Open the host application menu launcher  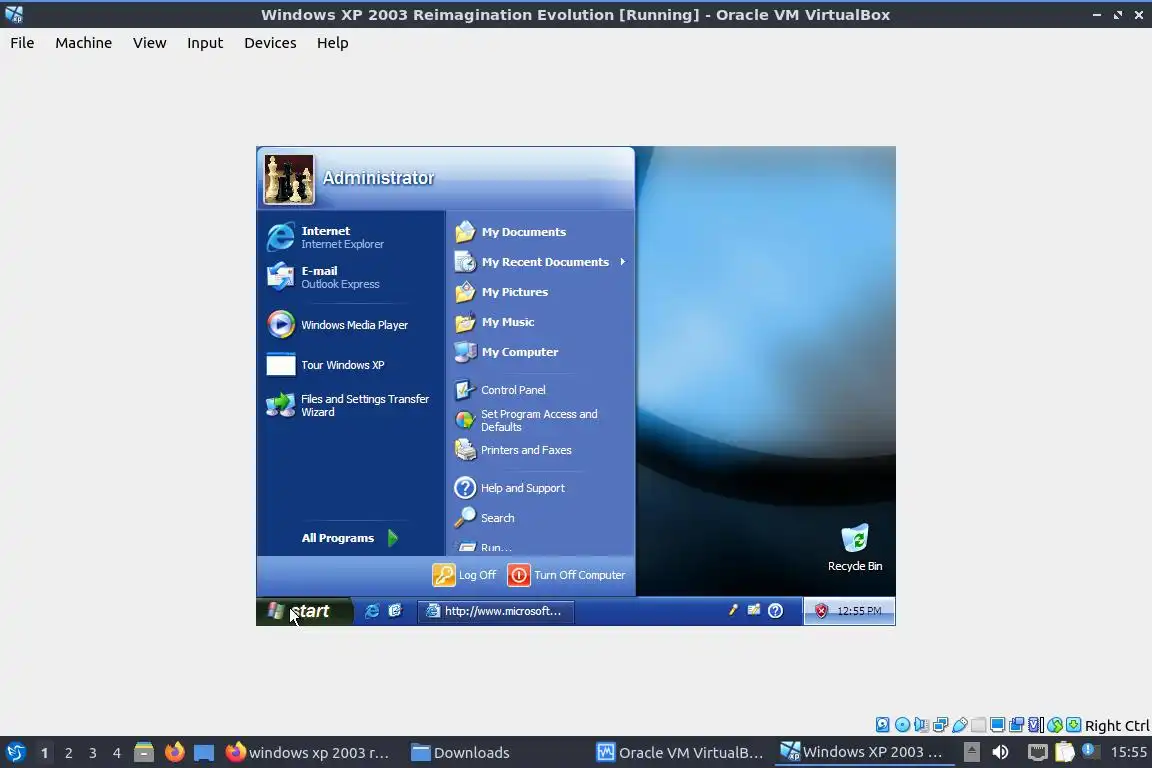tap(15, 752)
